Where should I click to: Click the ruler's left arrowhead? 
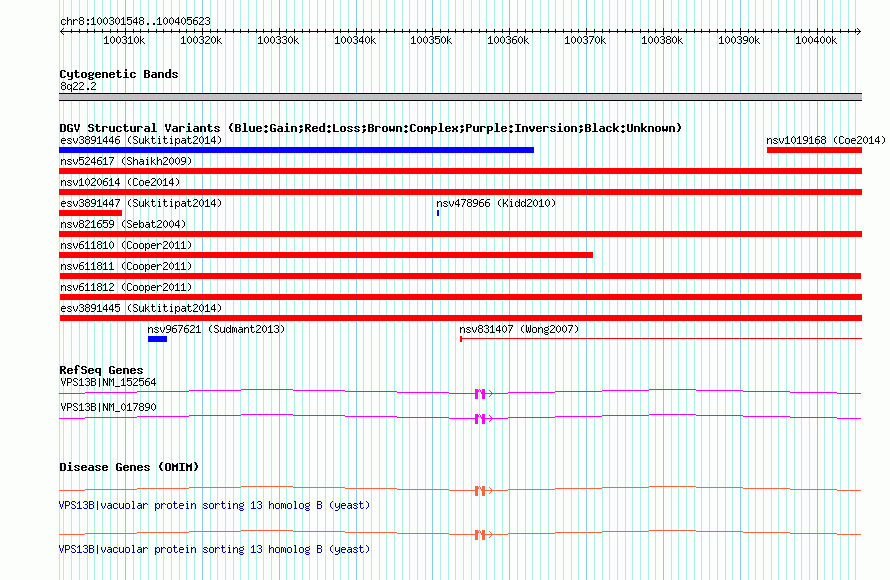[x=62, y=31]
